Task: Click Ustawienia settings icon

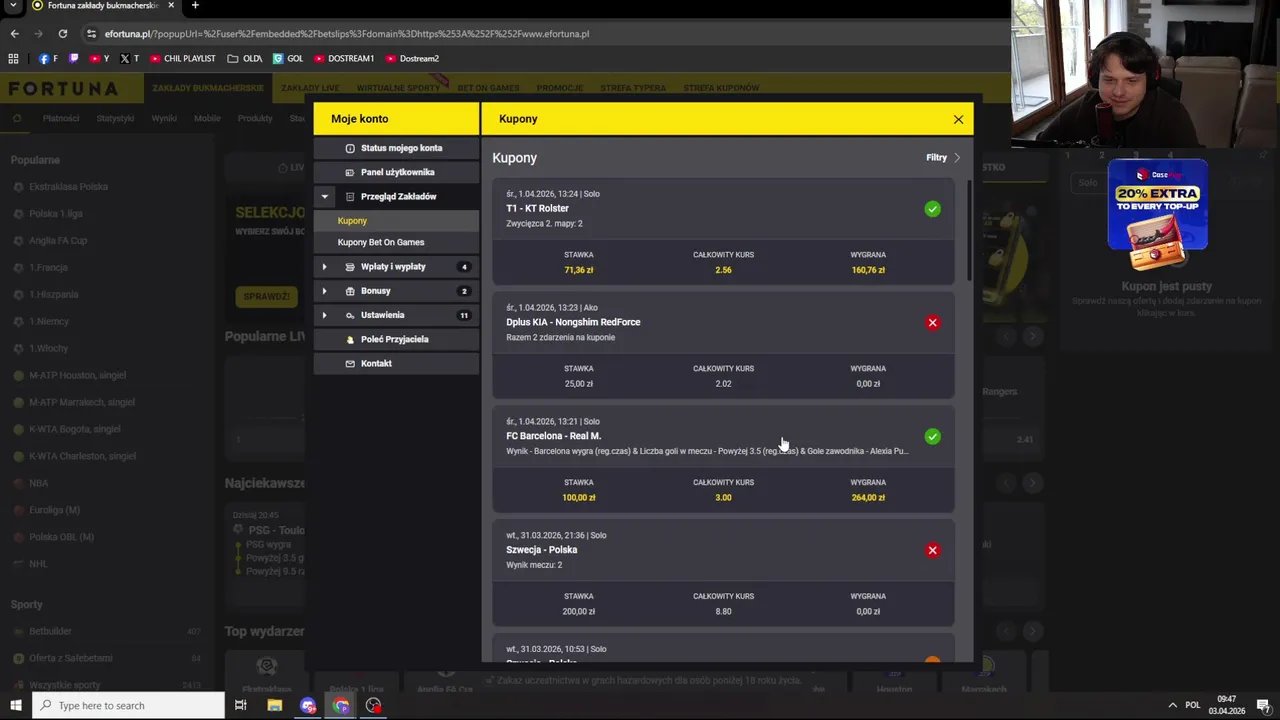Action: [x=350, y=315]
